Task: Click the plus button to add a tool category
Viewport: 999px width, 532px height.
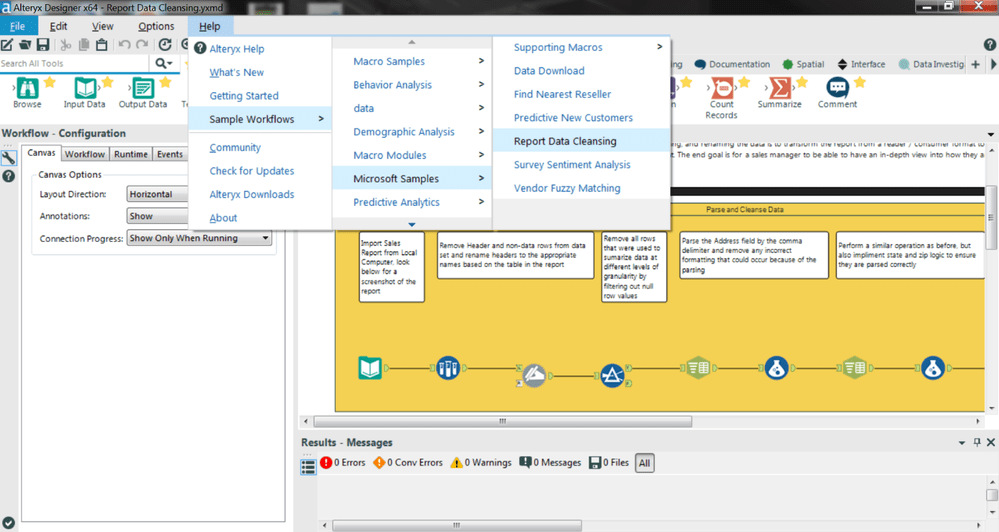Action: (x=975, y=64)
